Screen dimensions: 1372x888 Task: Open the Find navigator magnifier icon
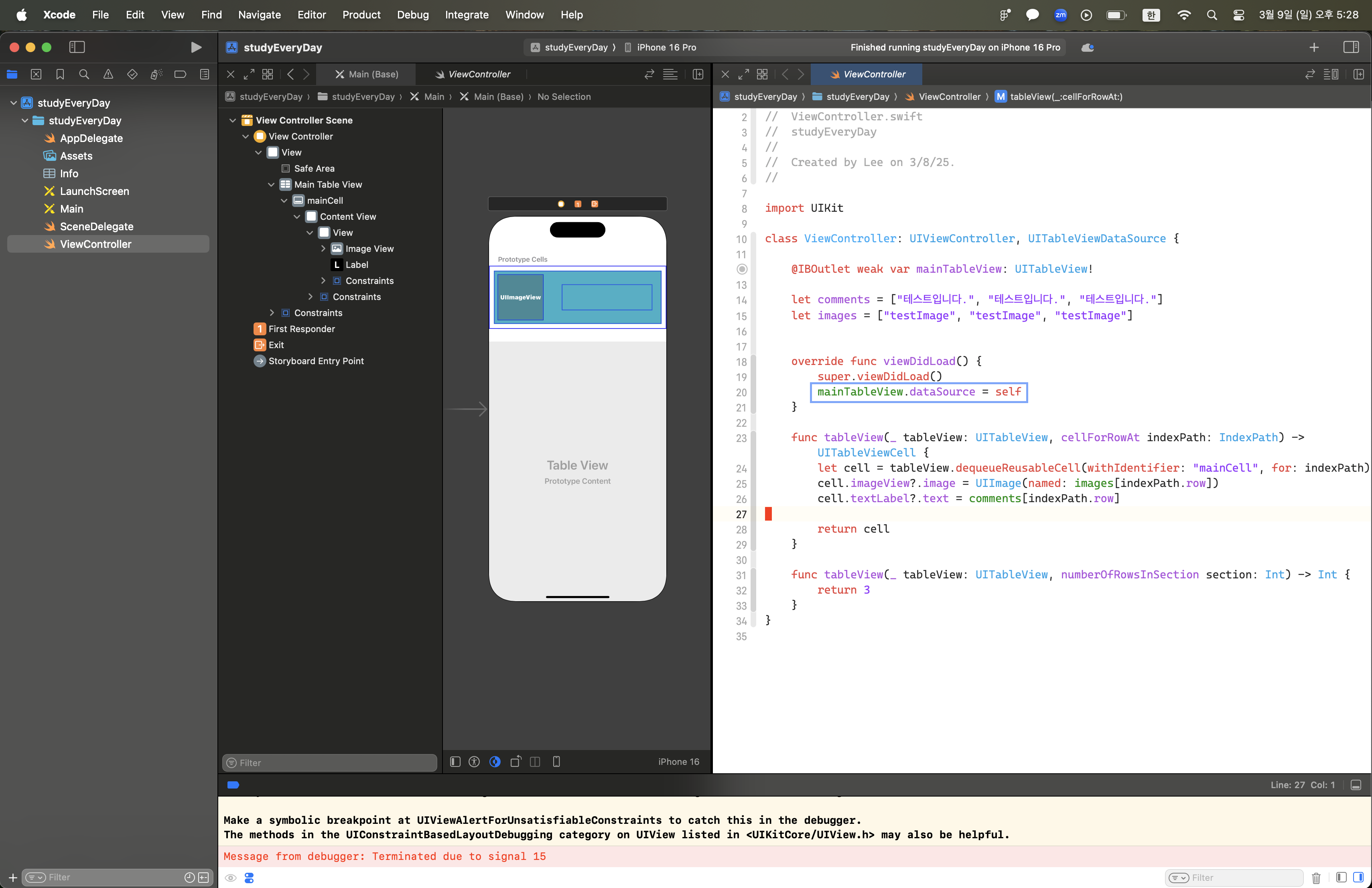[84, 74]
